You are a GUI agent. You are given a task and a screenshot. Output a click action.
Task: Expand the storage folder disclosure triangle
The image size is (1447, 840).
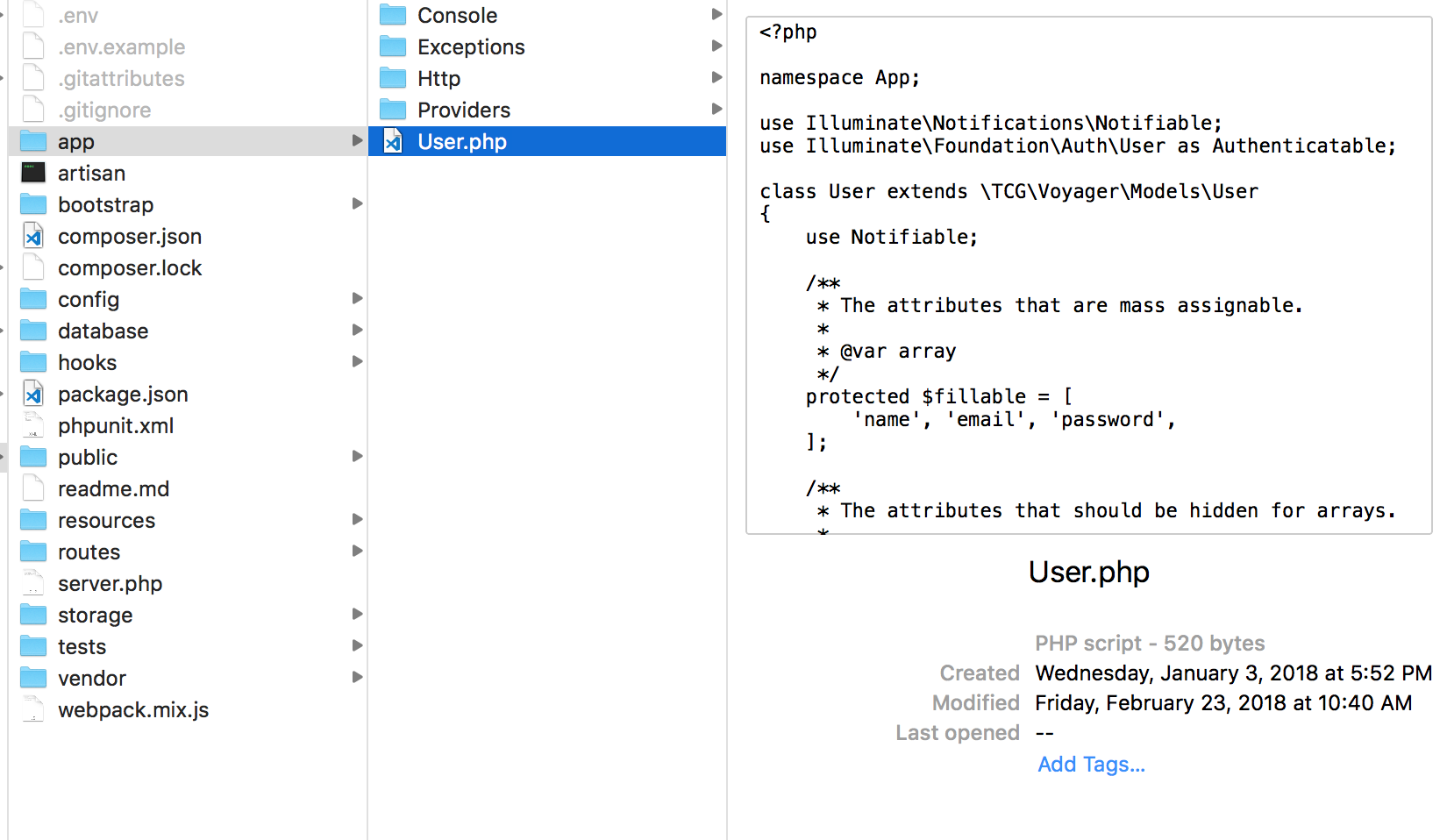(357, 614)
